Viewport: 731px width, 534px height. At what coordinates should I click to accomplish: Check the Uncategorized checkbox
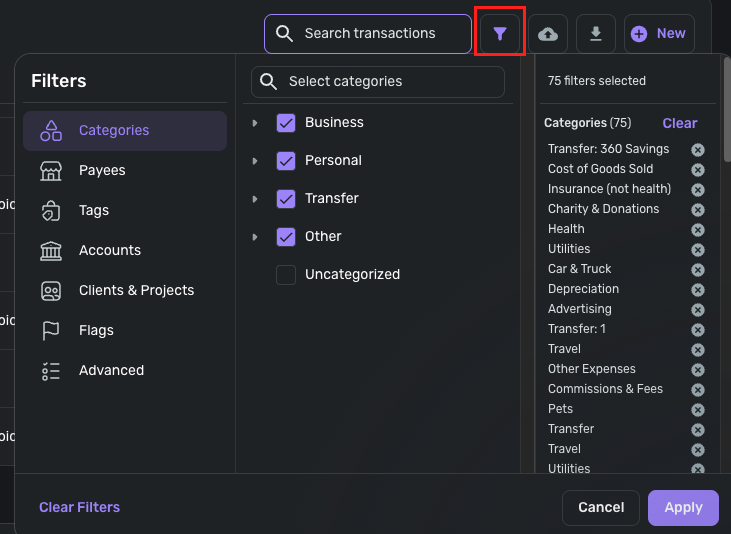[x=286, y=275]
